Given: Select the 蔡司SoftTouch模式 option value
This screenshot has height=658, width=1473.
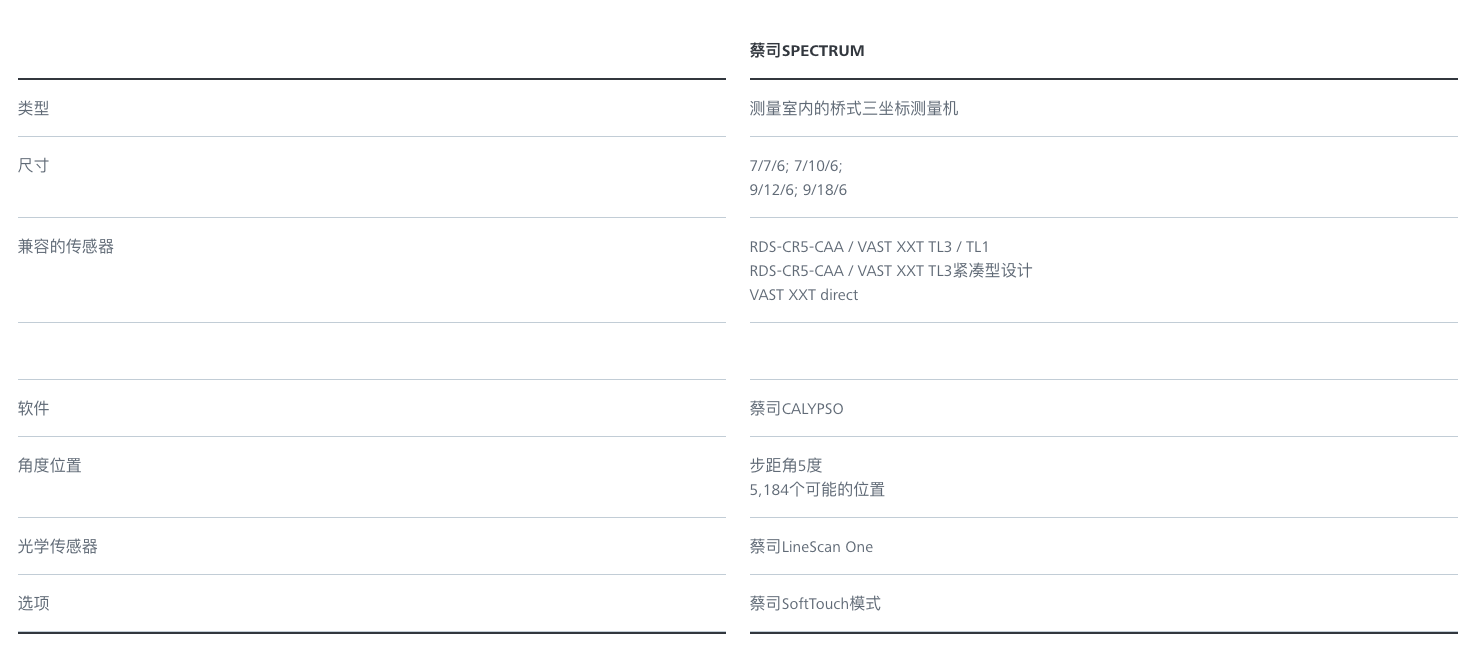Looking at the screenshot, I should coord(815,604).
